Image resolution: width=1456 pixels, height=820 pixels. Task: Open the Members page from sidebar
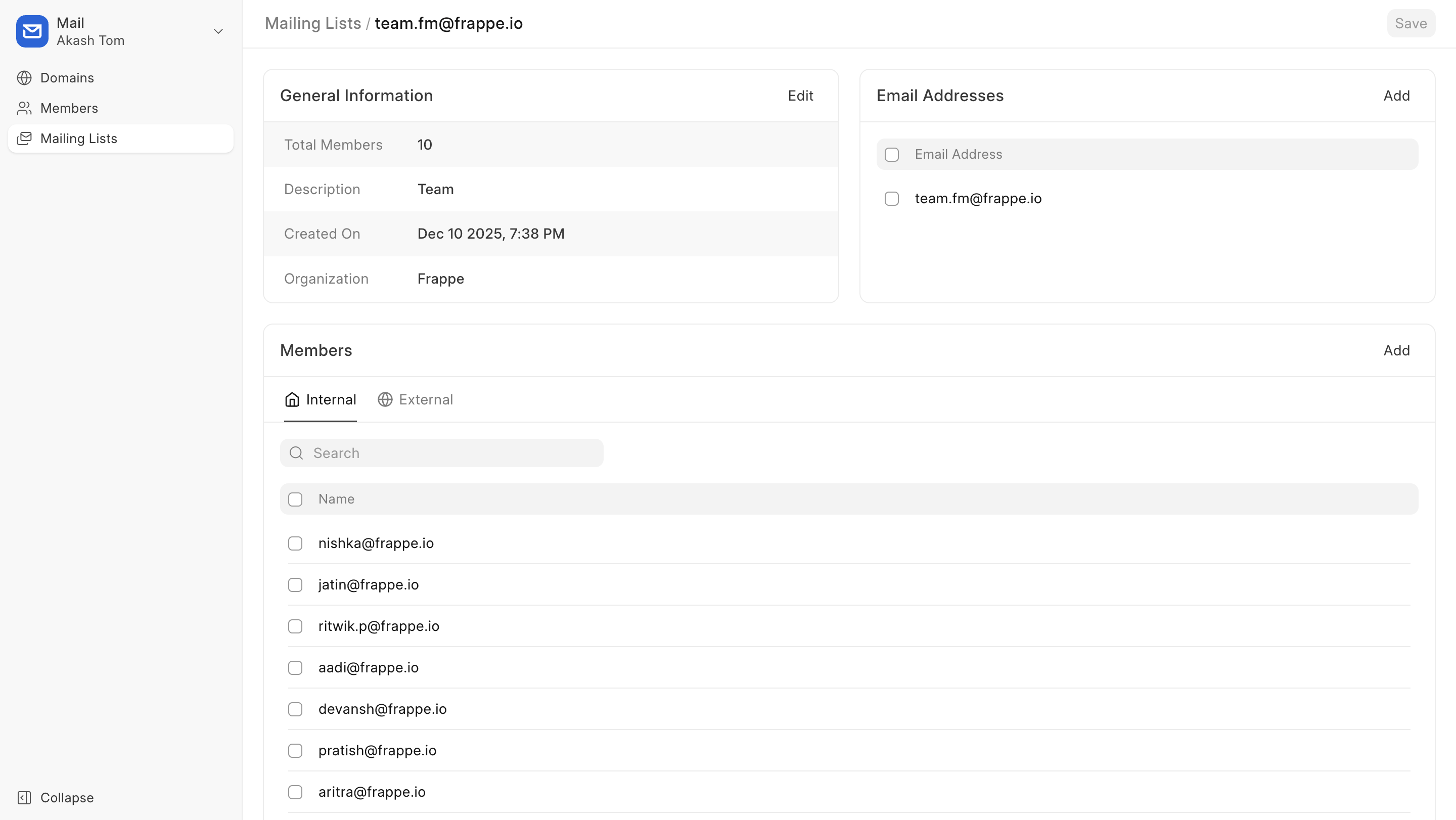coord(69,108)
